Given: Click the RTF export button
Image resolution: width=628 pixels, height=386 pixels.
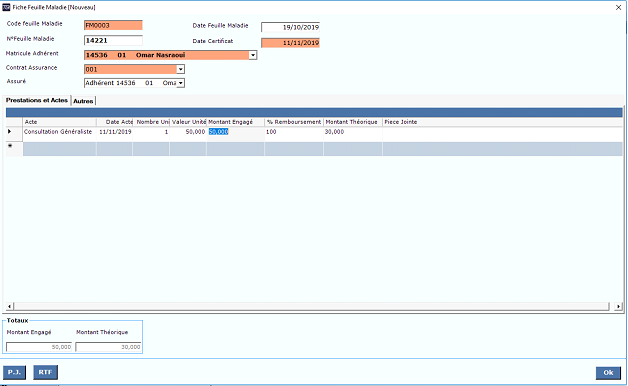Looking at the screenshot, I should 45,372.
